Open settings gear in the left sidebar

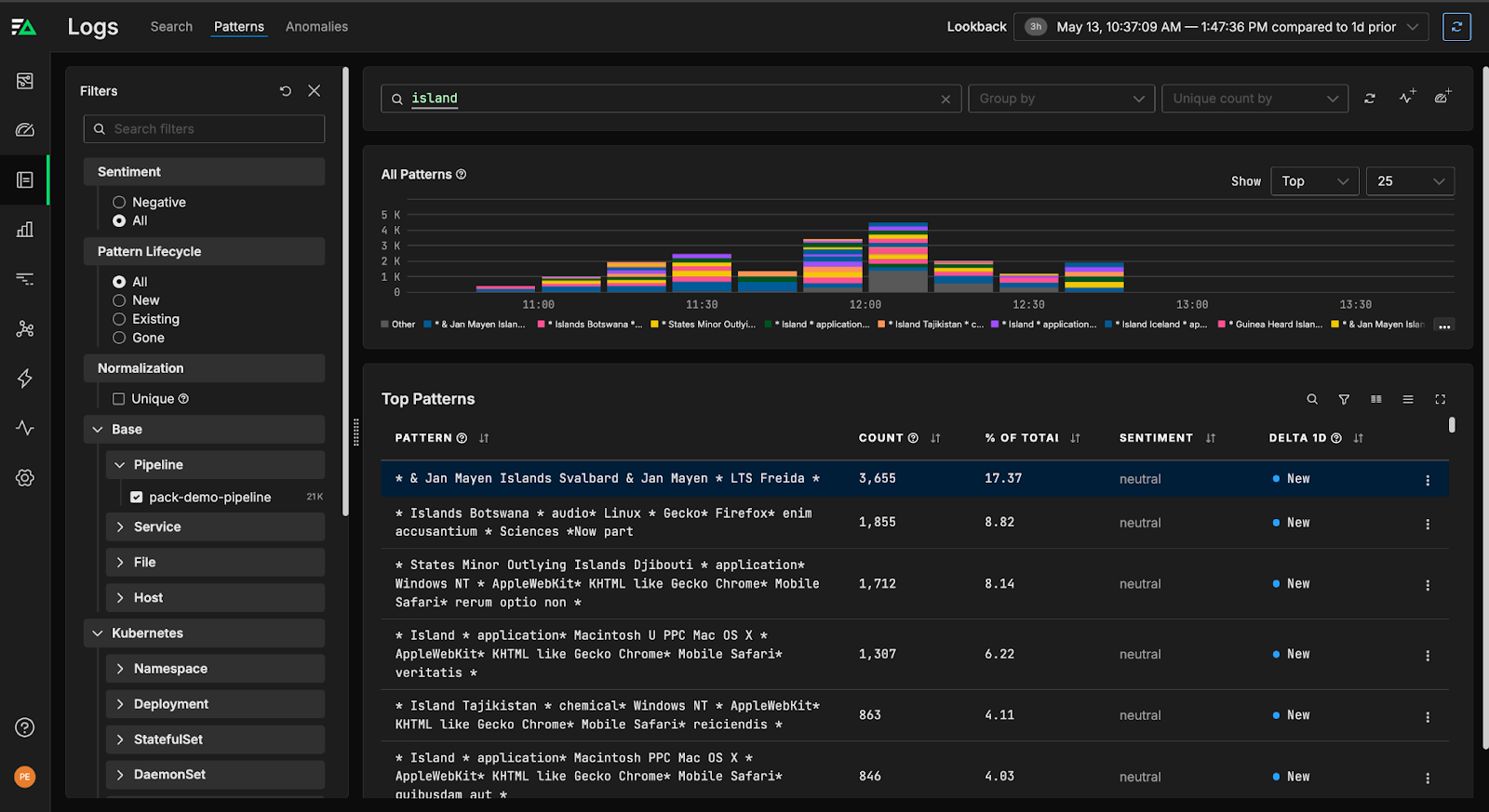[x=25, y=478]
